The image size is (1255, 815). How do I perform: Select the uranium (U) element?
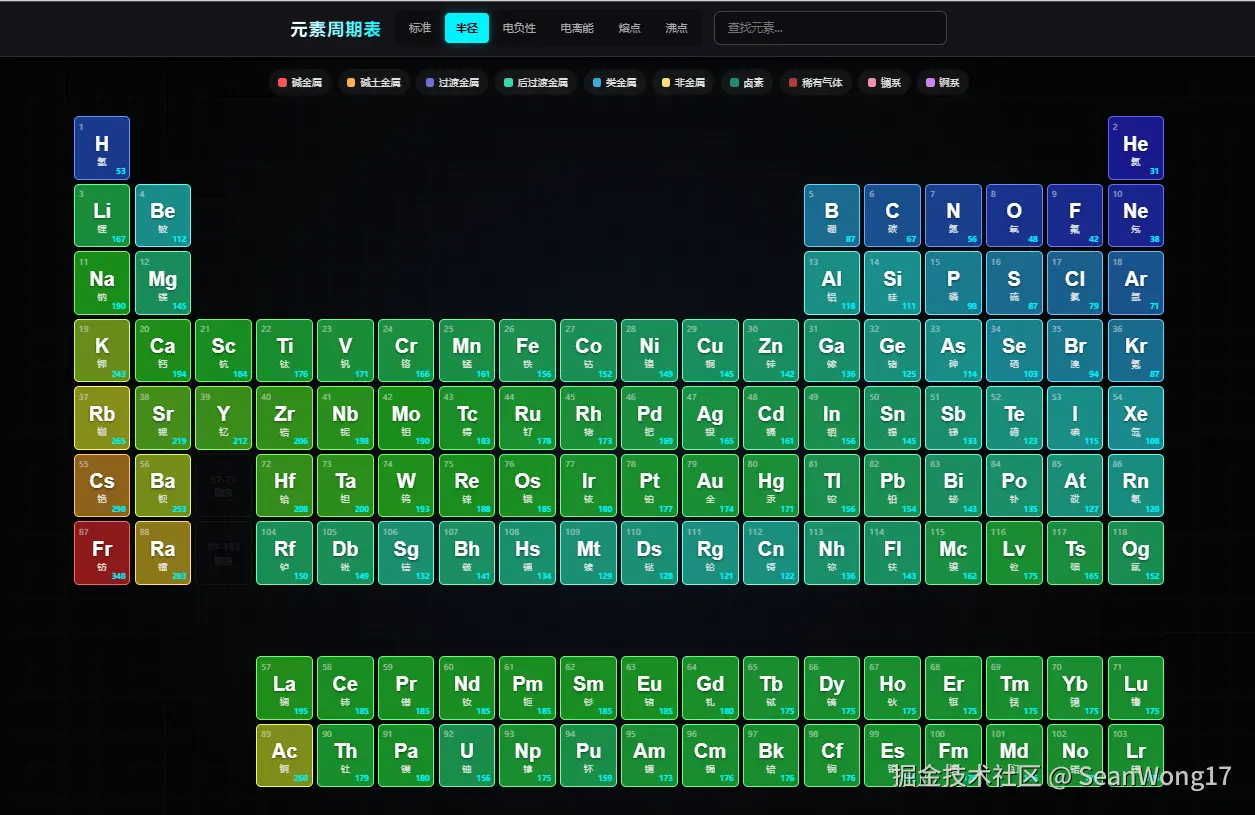coord(466,755)
